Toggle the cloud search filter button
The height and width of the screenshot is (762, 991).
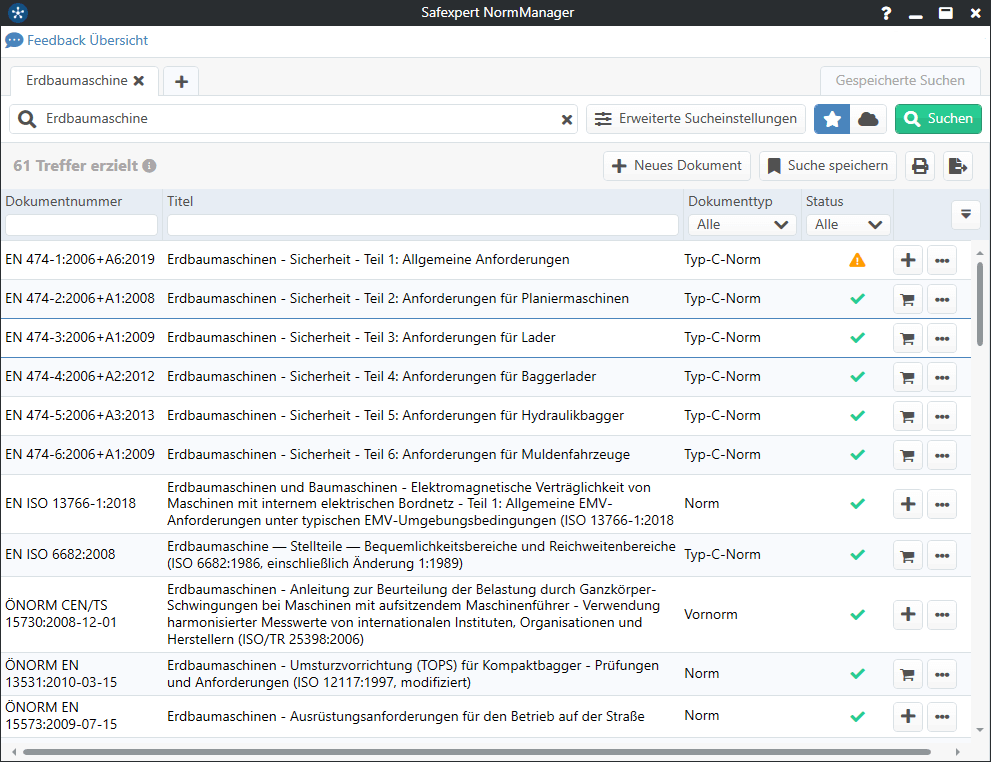click(x=868, y=119)
